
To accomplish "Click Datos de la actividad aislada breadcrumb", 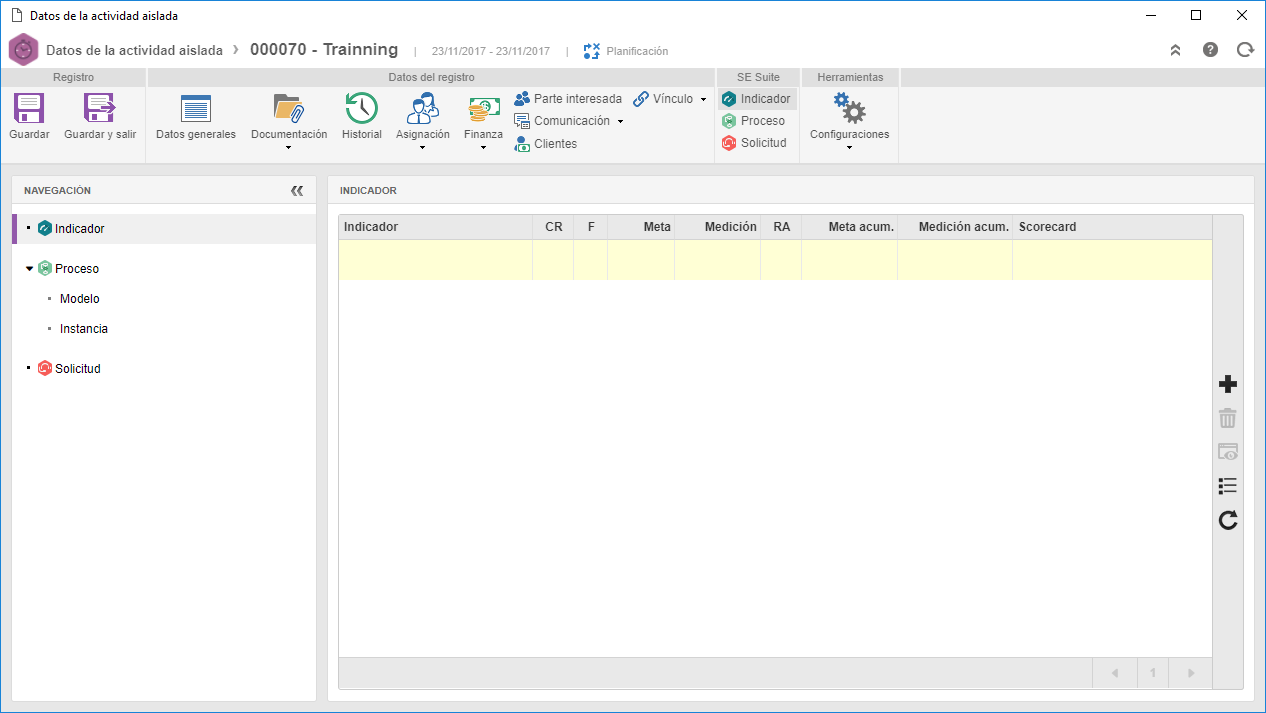I will (134, 50).
